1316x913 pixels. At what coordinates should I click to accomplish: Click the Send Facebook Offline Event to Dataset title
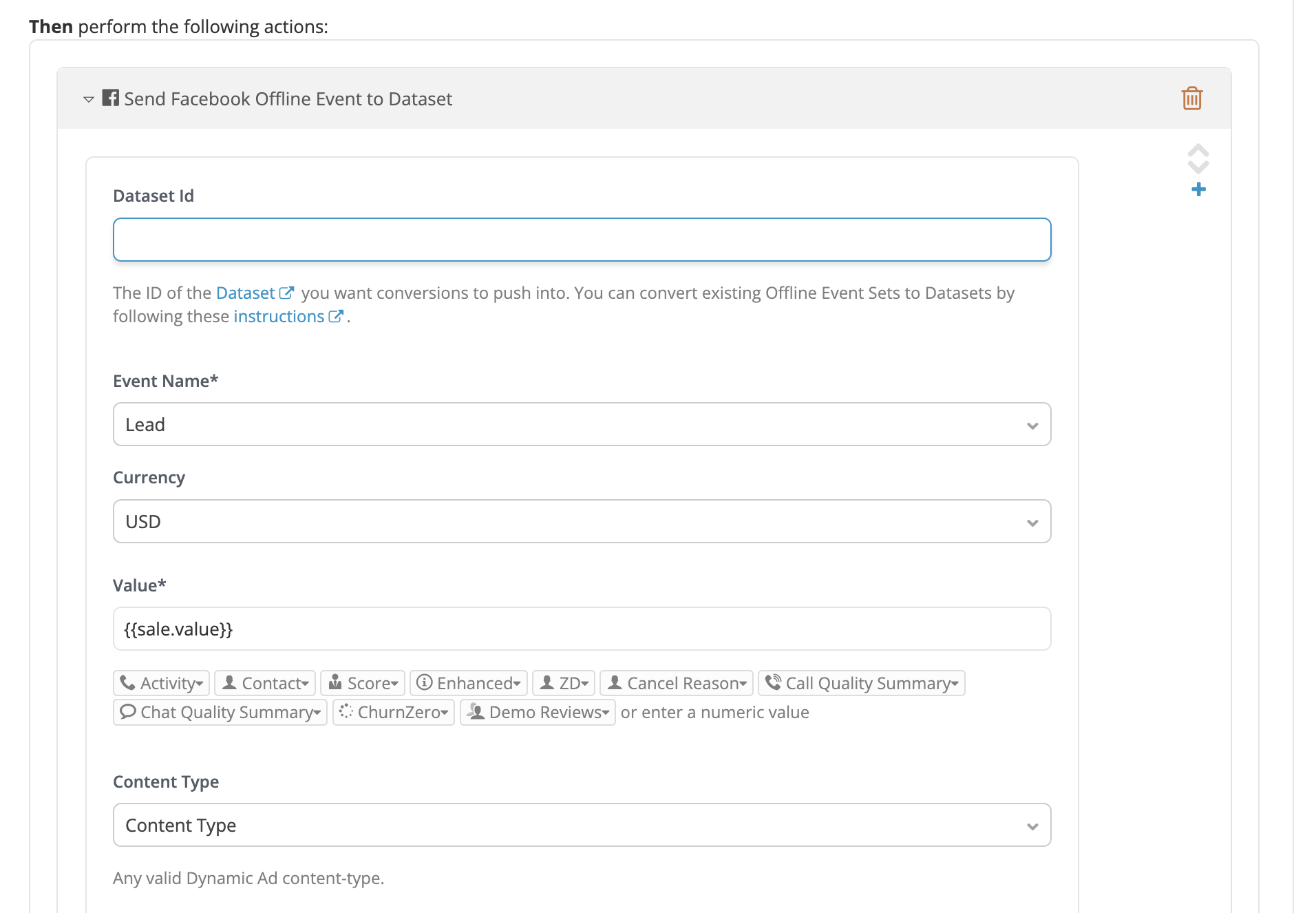[x=288, y=99]
